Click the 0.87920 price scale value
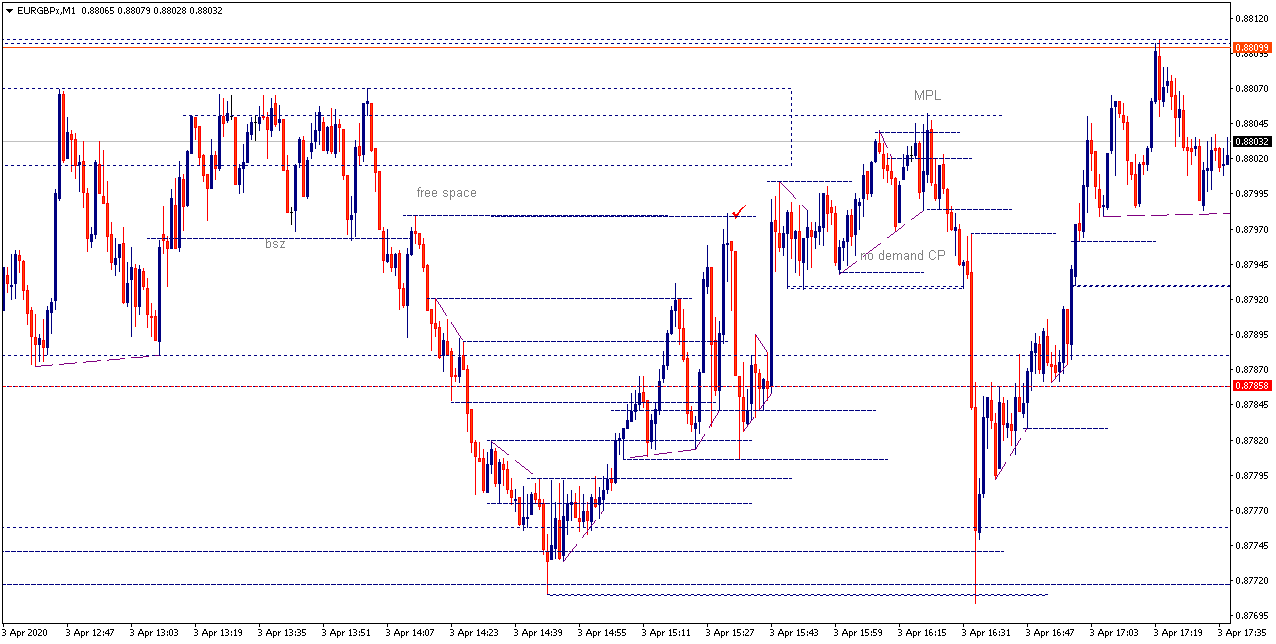The width and height of the screenshot is (1276, 644). 1253,300
